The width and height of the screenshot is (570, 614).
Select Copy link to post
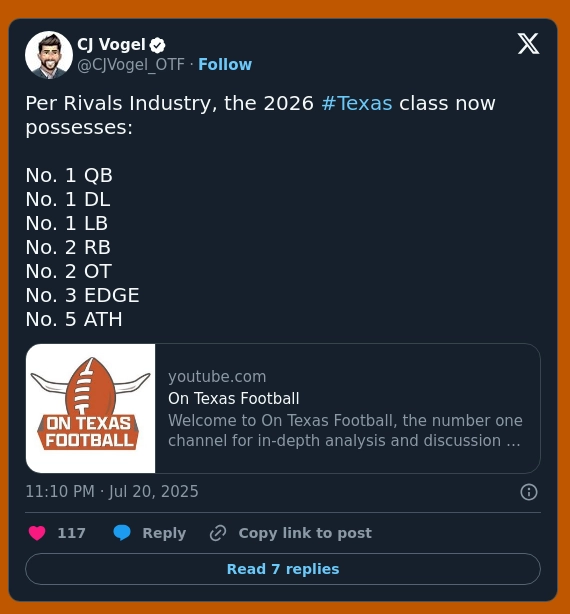(x=305, y=533)
